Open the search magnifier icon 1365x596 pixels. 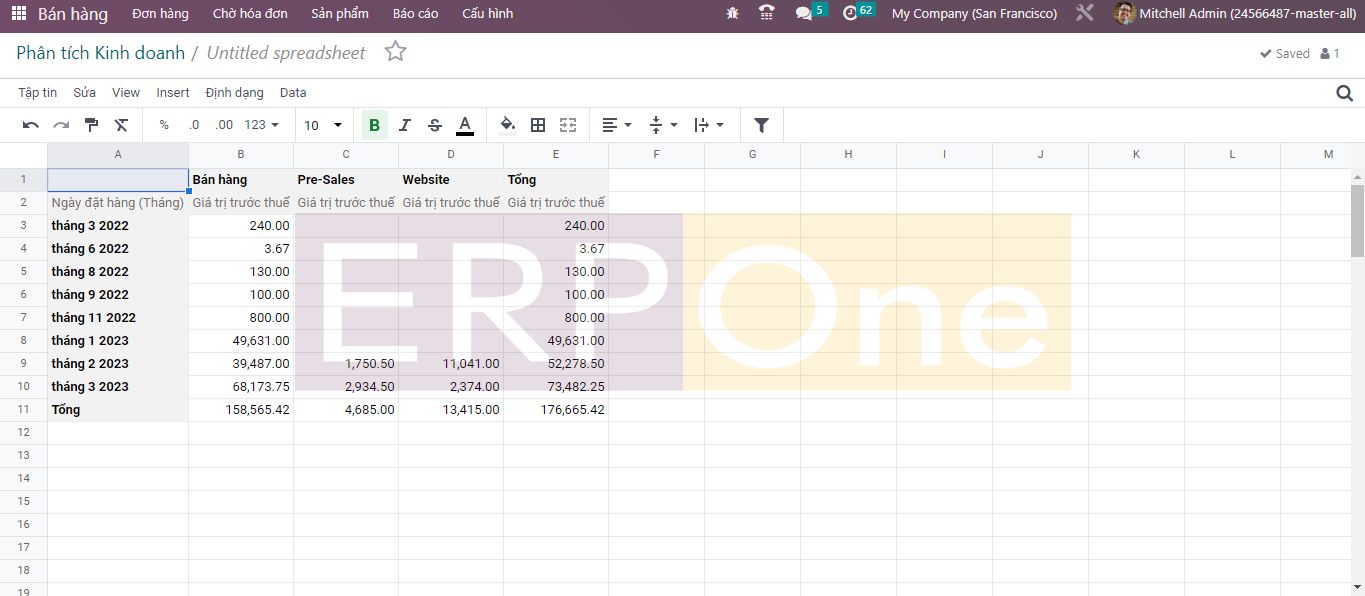(x=1344, y=93)
